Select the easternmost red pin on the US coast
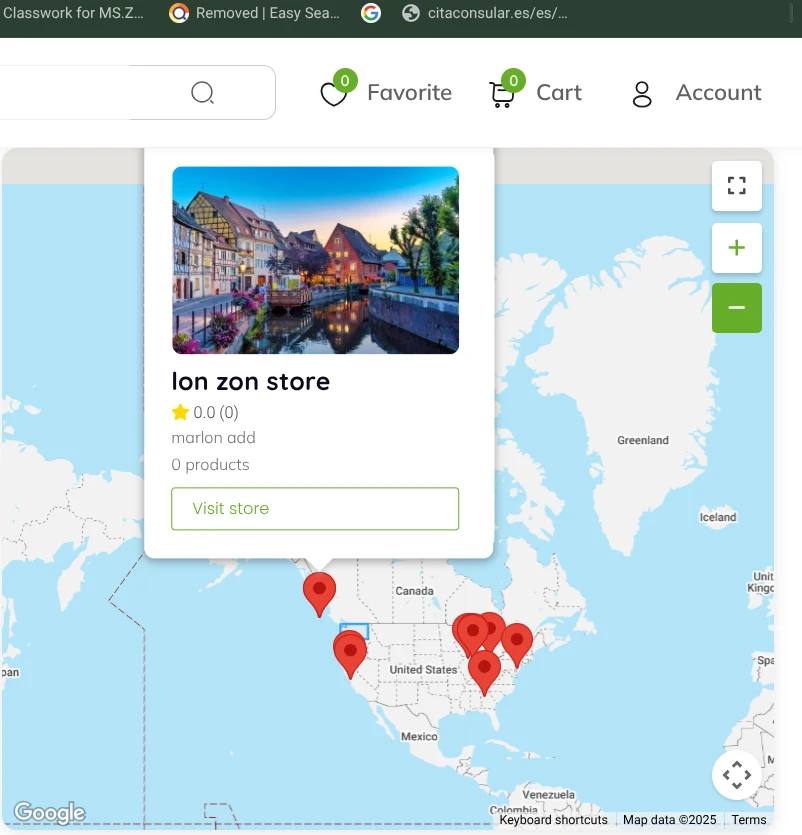Screen dimensions: 802x835 (517, 641)
